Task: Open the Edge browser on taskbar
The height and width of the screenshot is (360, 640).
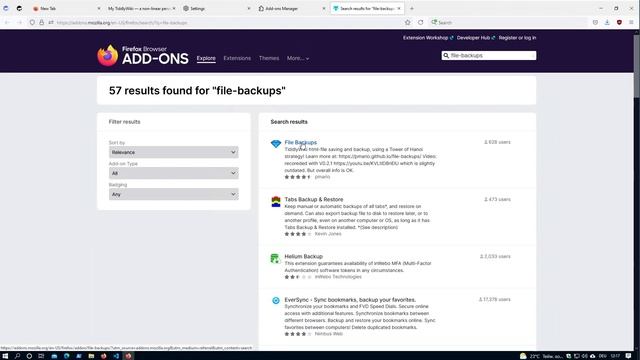Action: [x=67, y=356]
